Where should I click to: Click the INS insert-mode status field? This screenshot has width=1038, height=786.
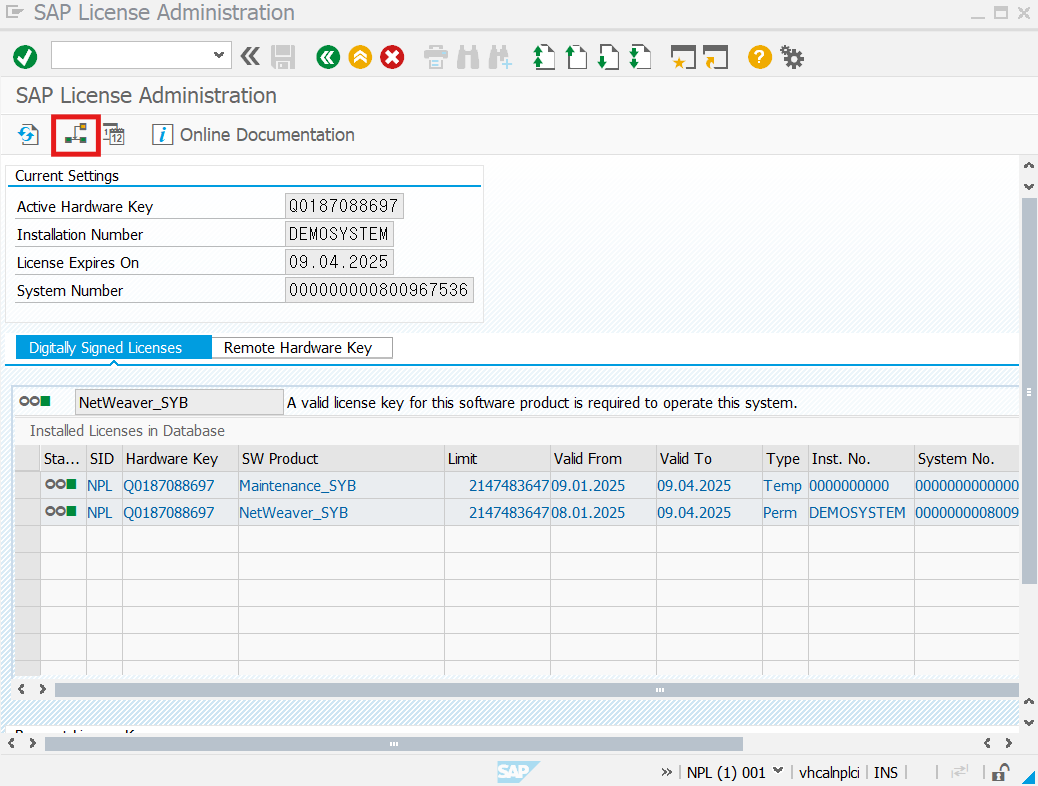(886, 773)
